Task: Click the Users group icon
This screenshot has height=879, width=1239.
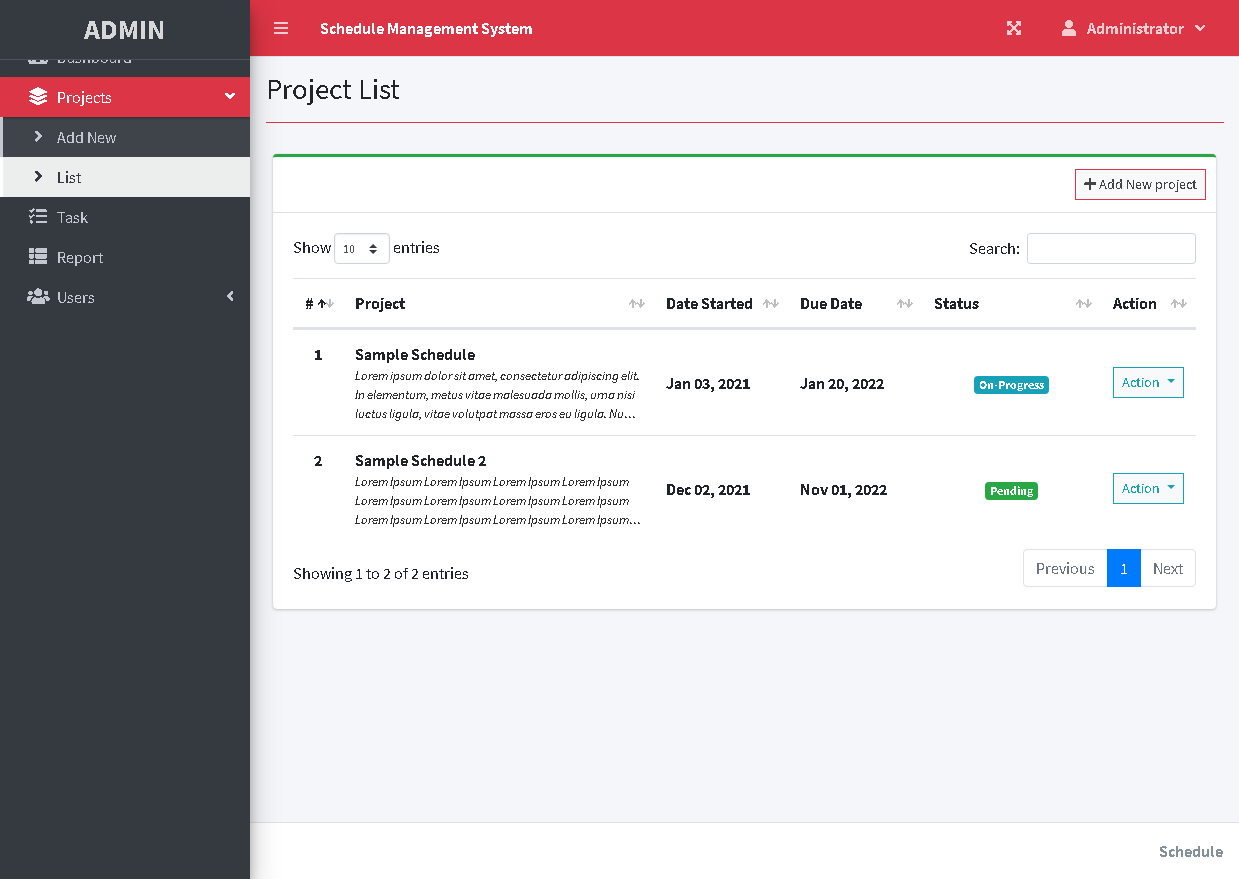Action: (38, 297)
